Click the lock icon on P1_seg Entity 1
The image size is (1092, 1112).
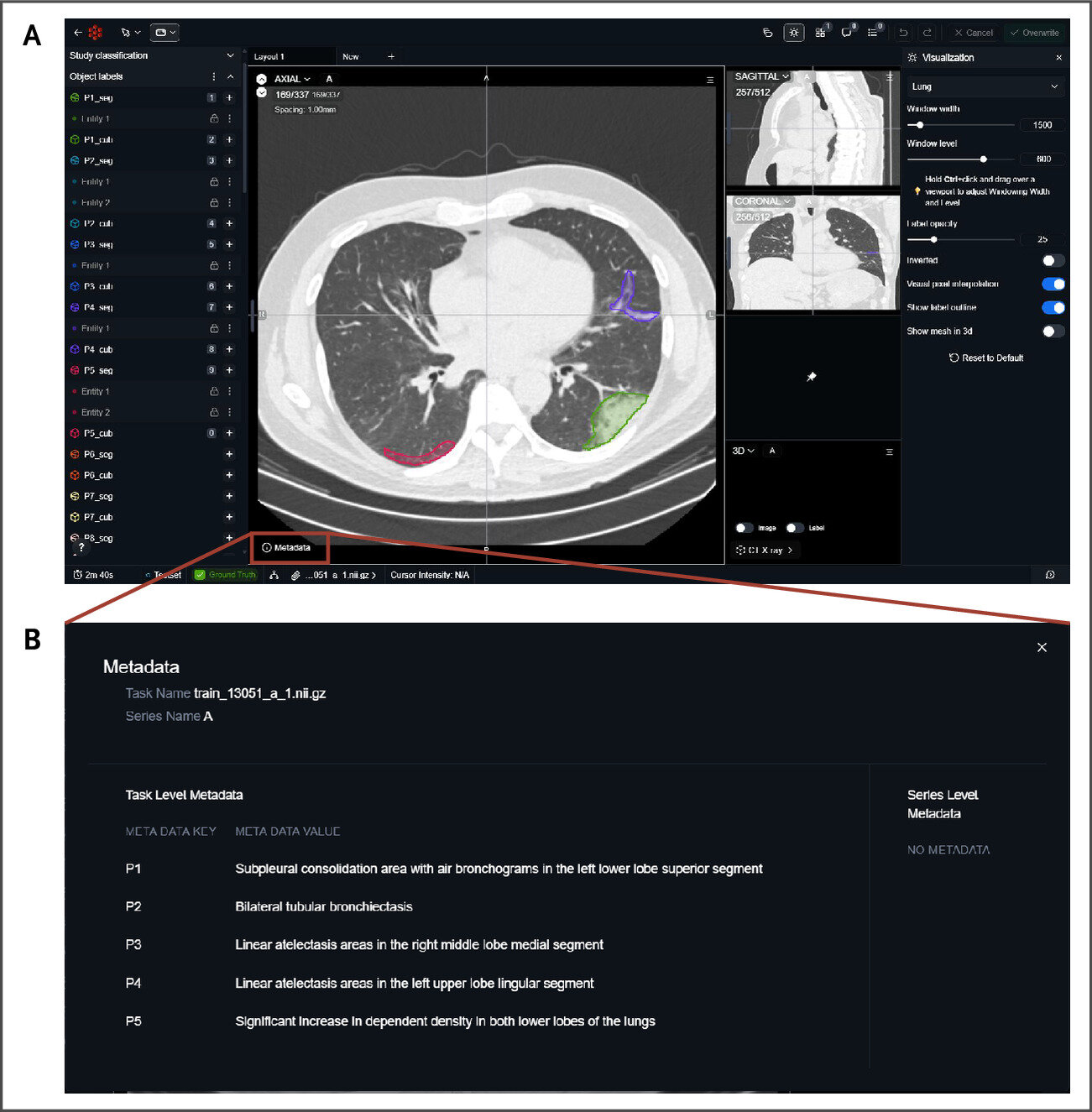pos(214,119)
